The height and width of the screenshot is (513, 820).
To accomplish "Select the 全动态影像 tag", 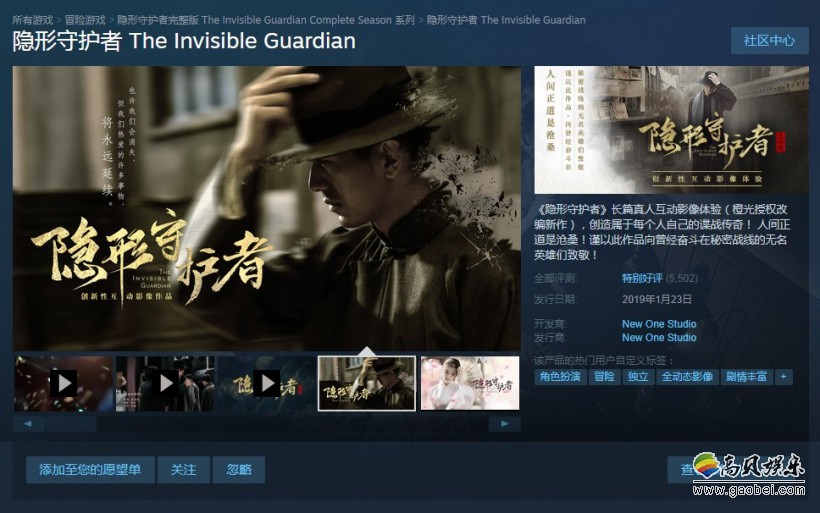I will (x=687, y=377).
